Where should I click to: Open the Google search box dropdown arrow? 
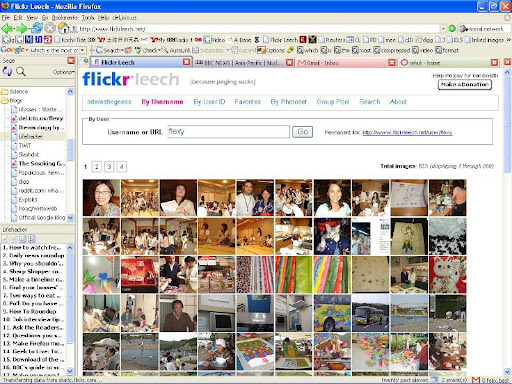(83, 50)
